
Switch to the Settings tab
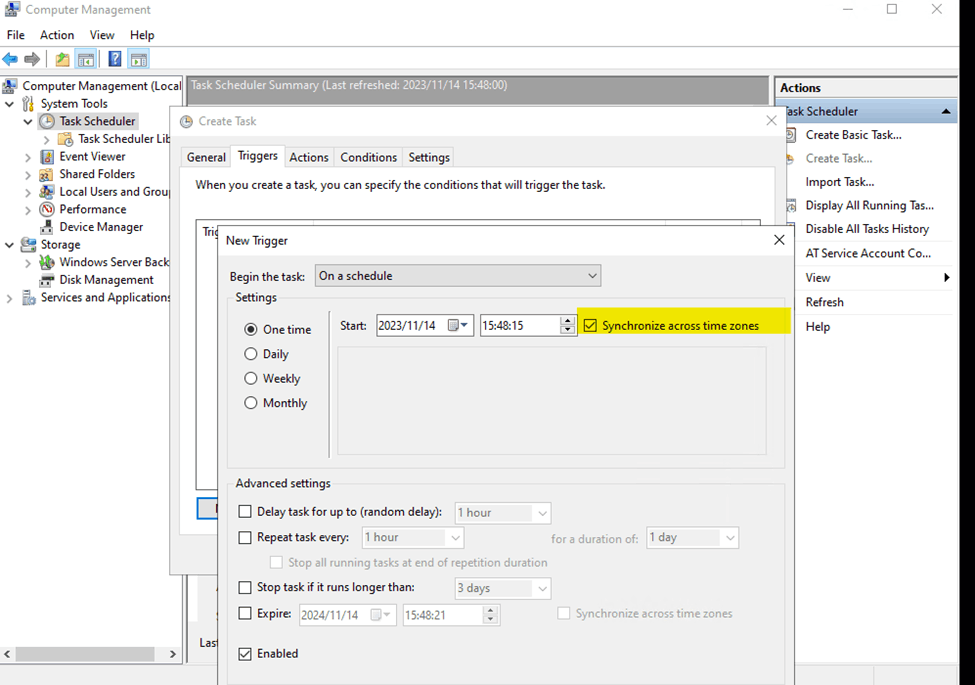point(429,157)
